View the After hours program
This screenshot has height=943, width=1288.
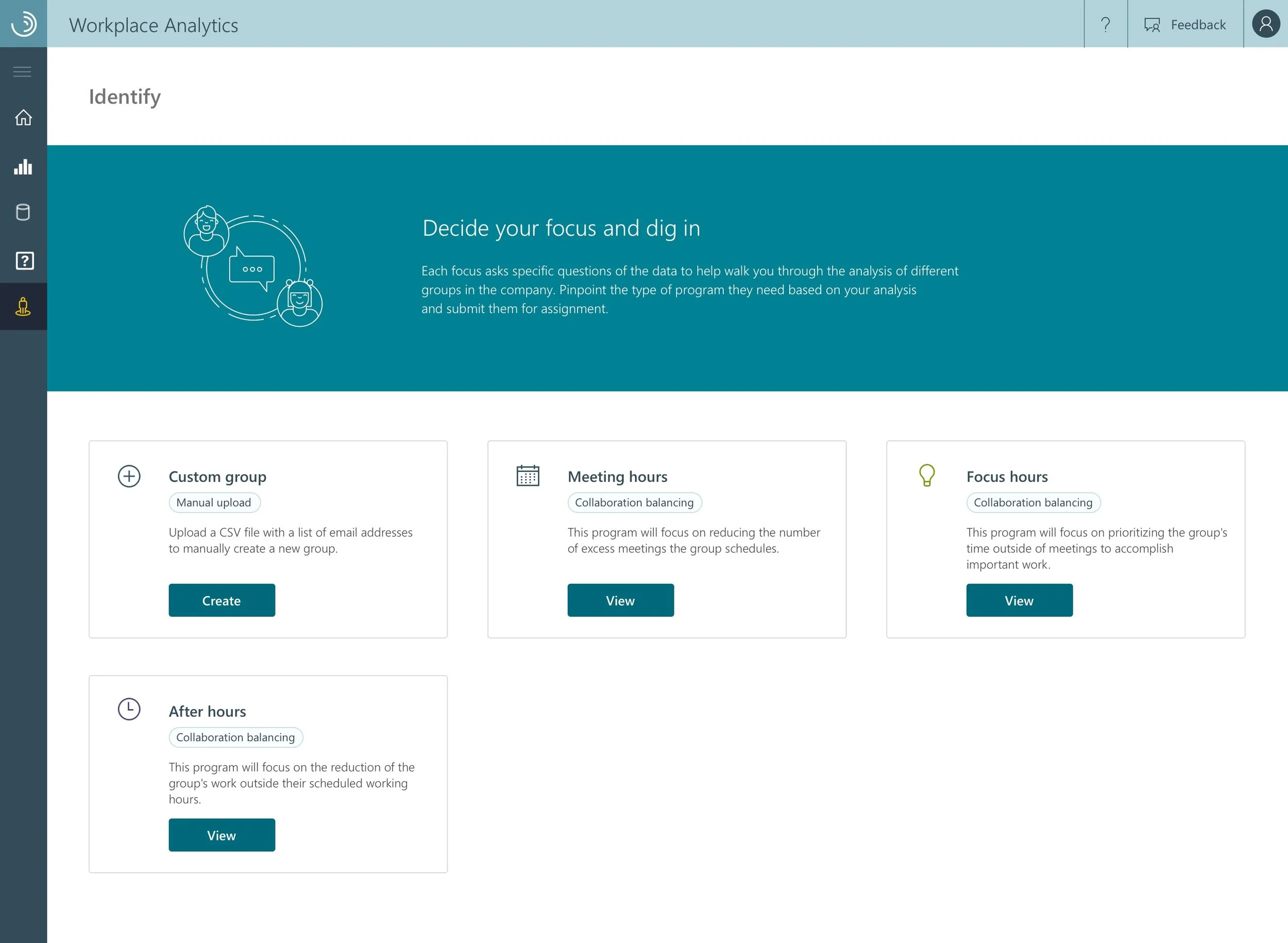coord(222,835)
